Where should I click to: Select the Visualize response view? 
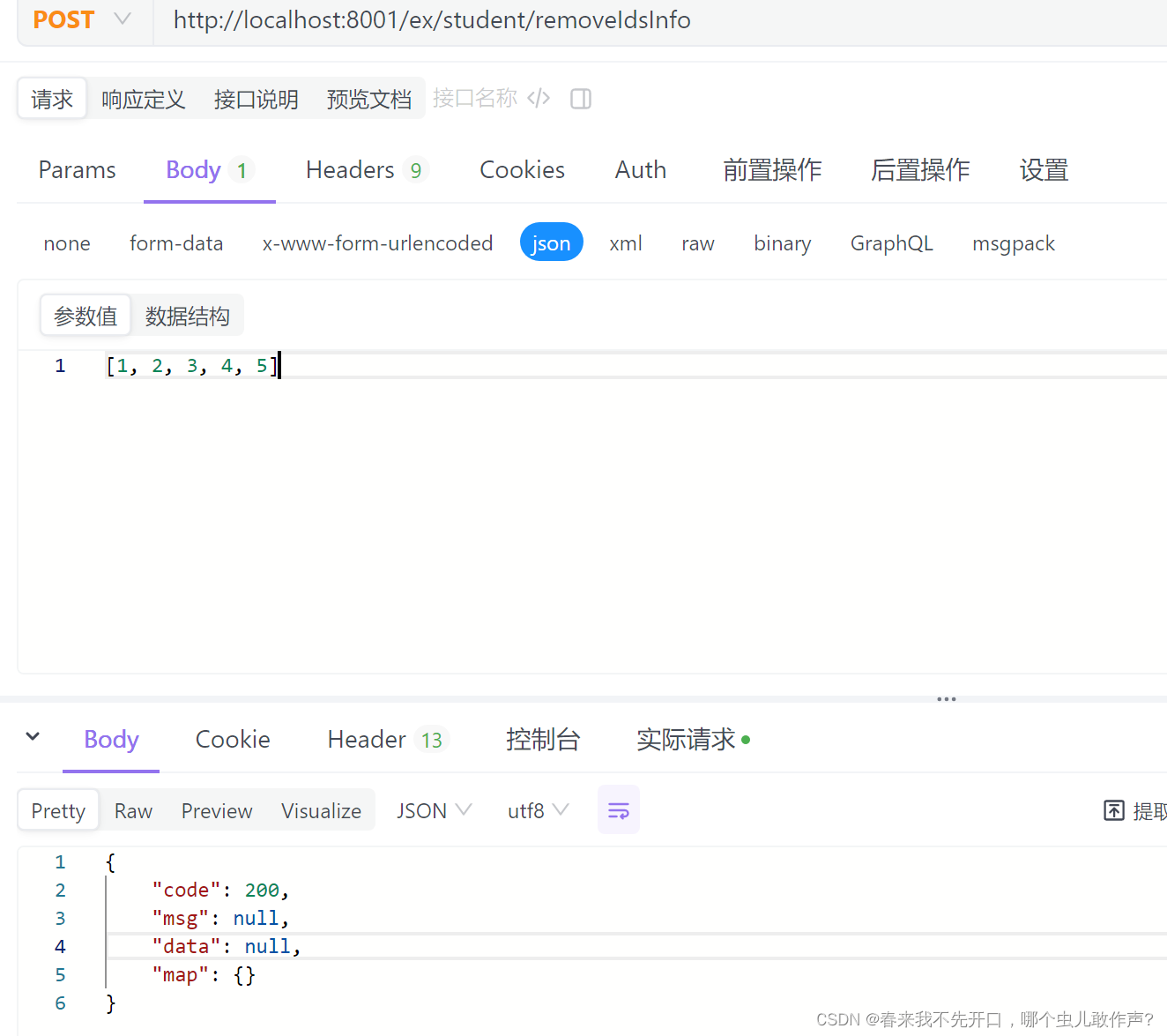(322, 810)
